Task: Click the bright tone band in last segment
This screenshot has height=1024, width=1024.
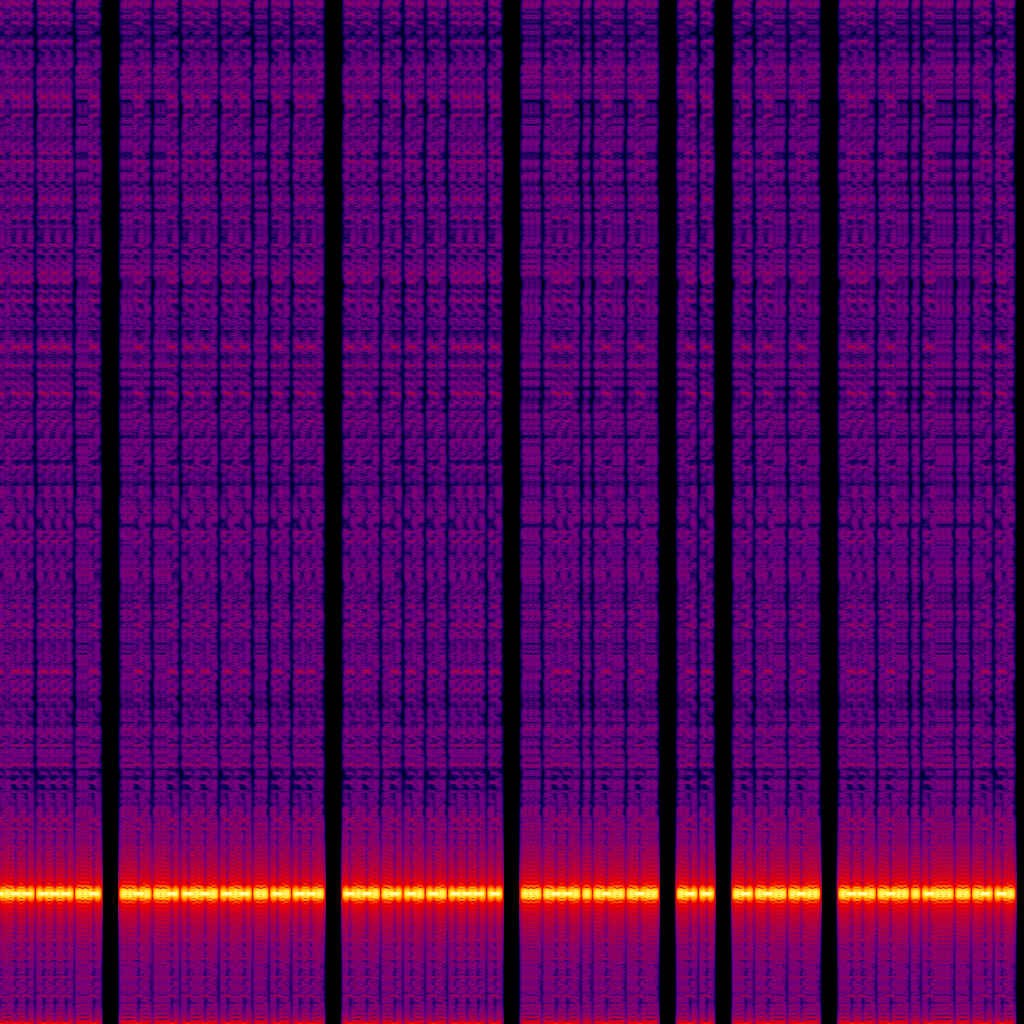Action: point(926,893)
